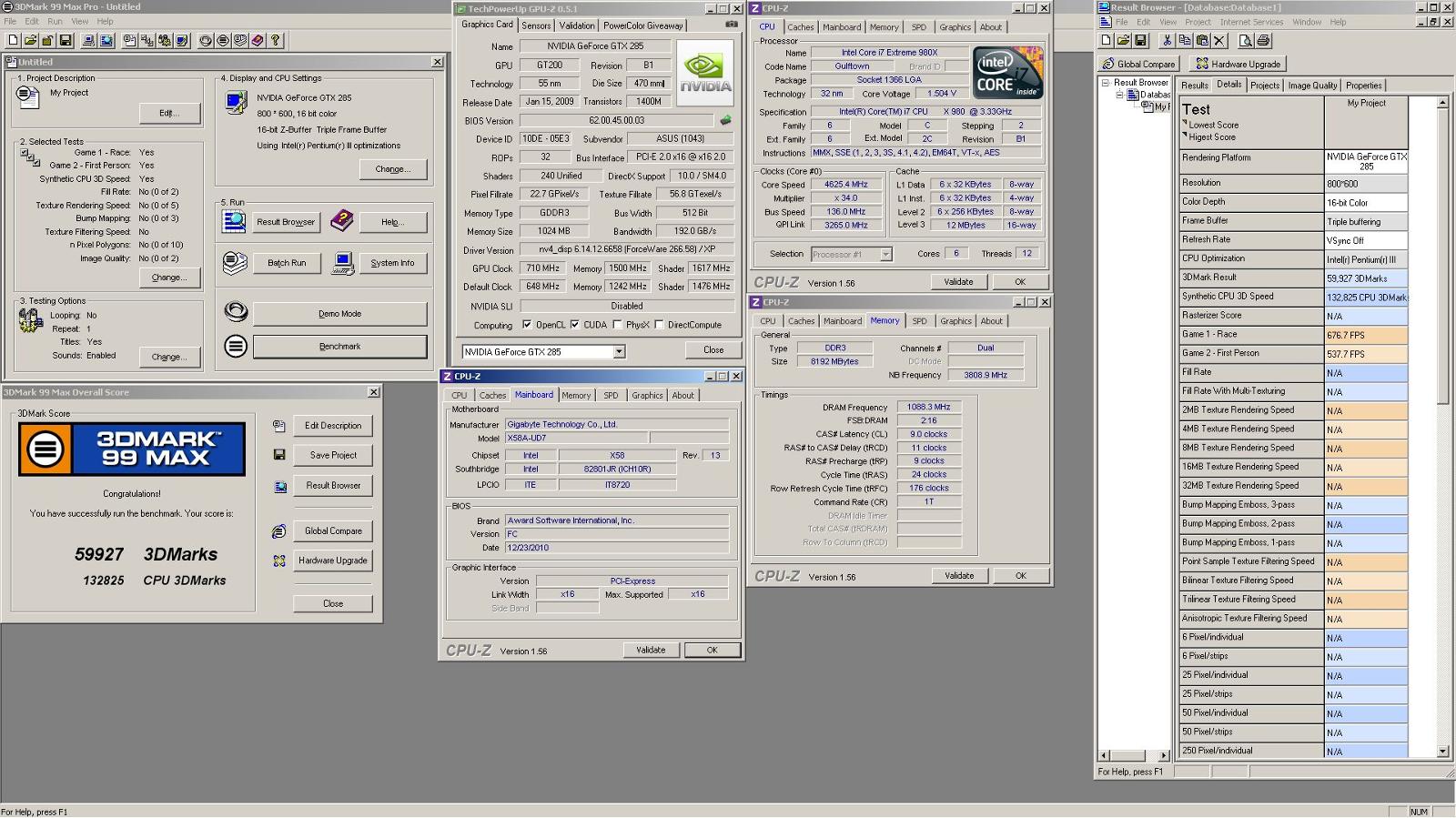Viewport: 1456px width, 818px height.
Task: Click Global Compare button in Result Browser toolbar
Action: click(1138, 64)
